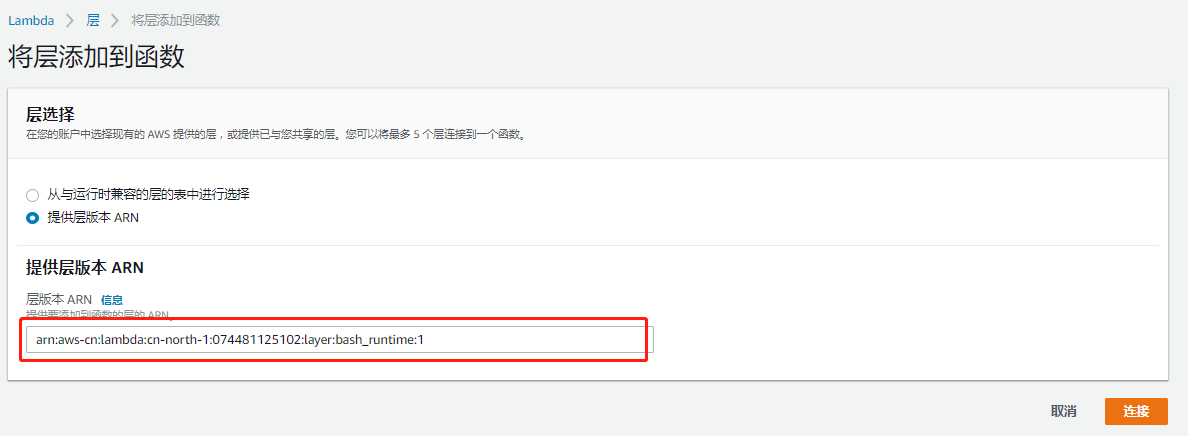Click the large 将层添加到函数 page title
The width and height of the screenshot is (1188, 436).
coord(96,58)
